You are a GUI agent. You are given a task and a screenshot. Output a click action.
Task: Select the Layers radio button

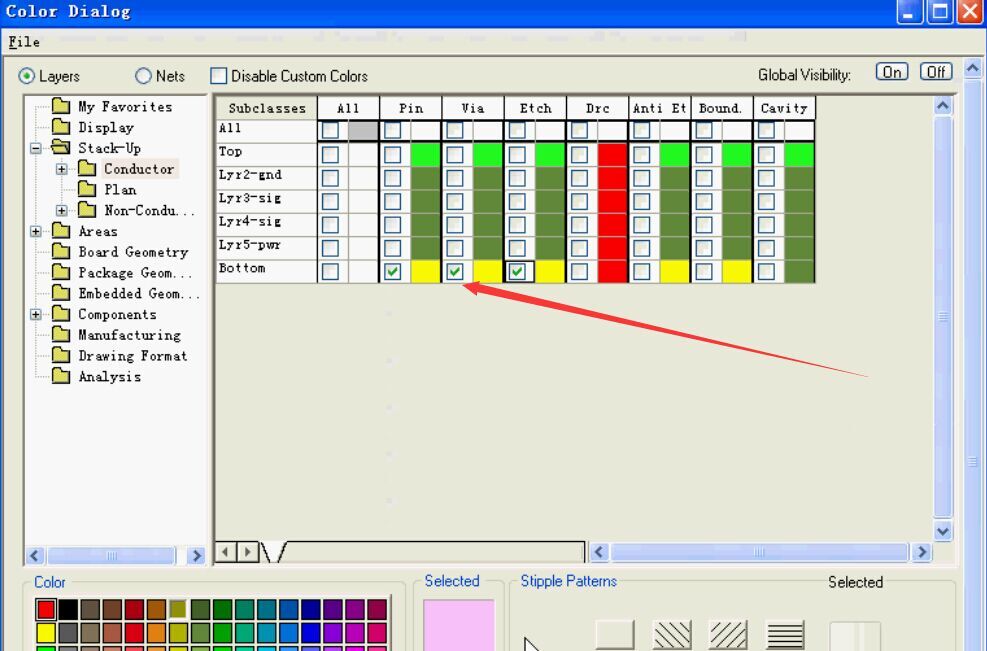pos(26,76)
